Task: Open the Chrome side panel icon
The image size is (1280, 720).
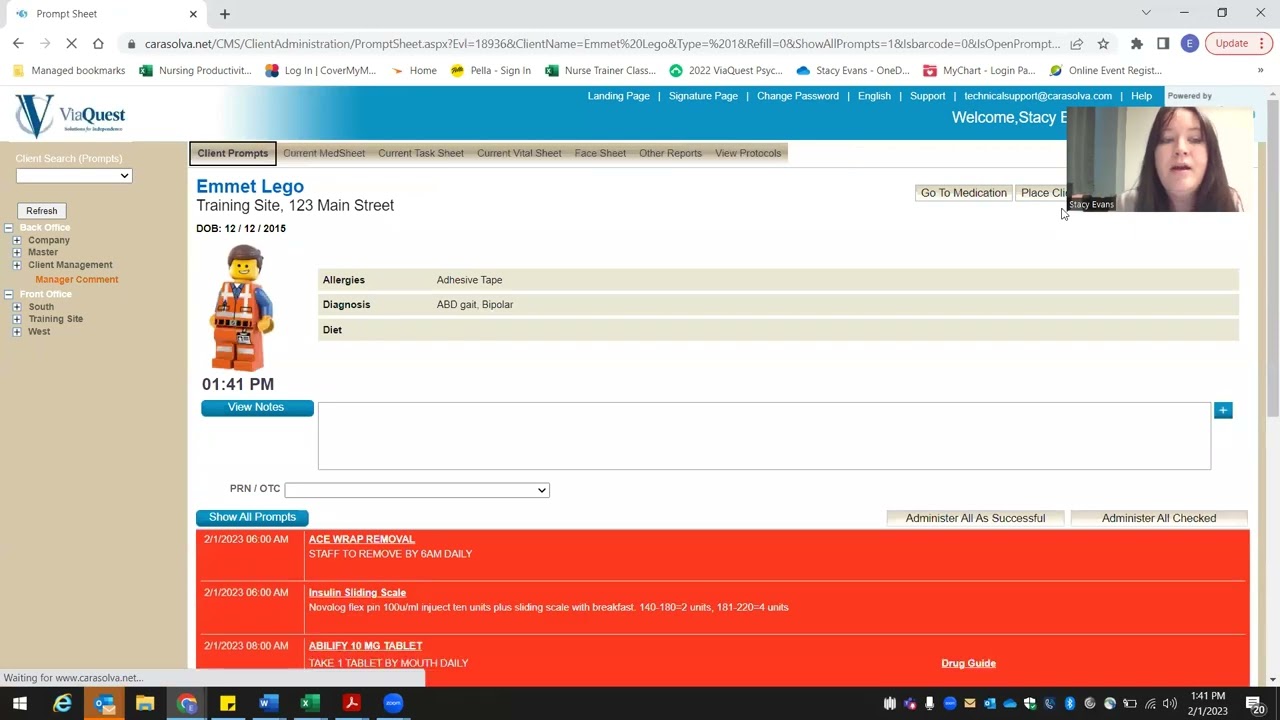Action: tap(1163, 44)
